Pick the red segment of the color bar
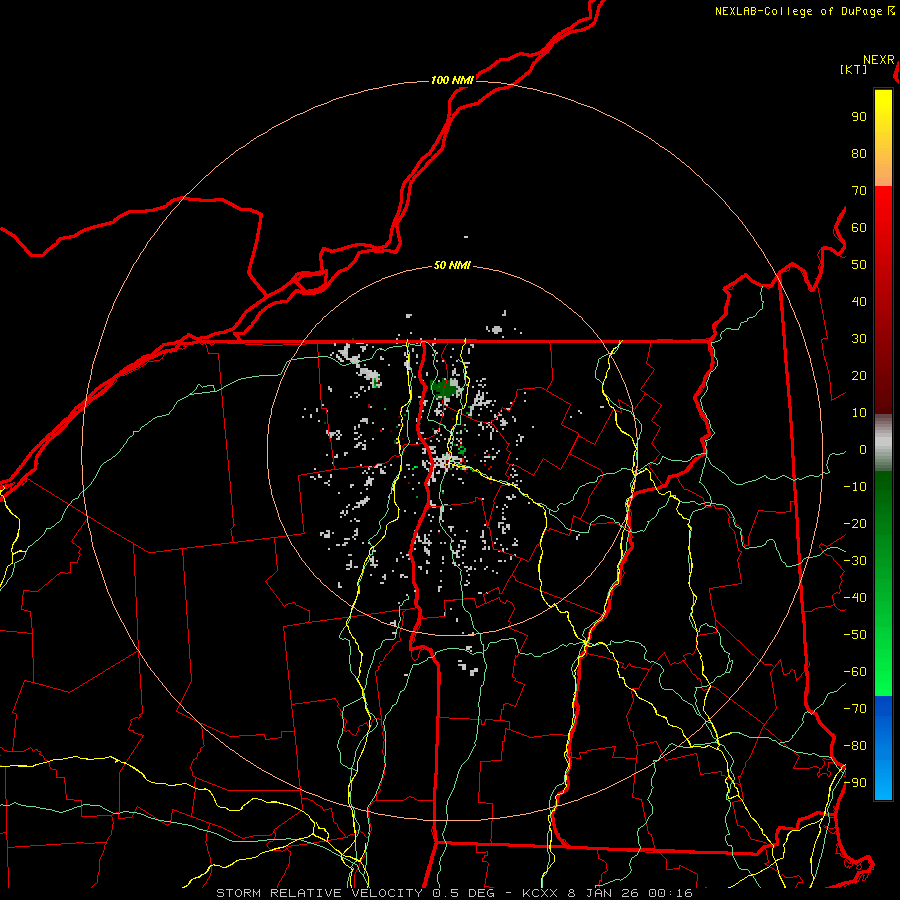 click(883, 300)
